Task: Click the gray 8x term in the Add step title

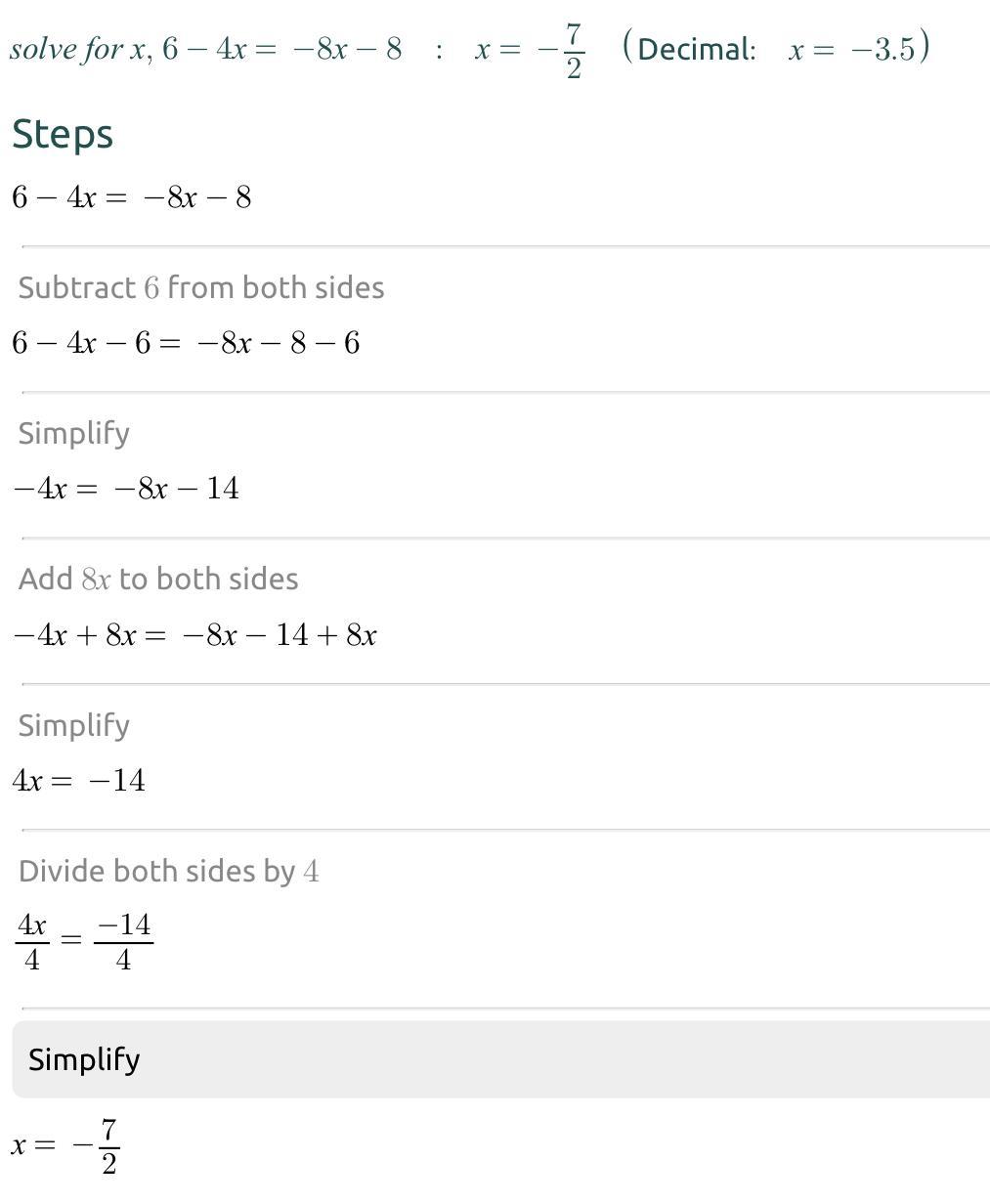Action: pyautogui.click(x=96, y=580)
